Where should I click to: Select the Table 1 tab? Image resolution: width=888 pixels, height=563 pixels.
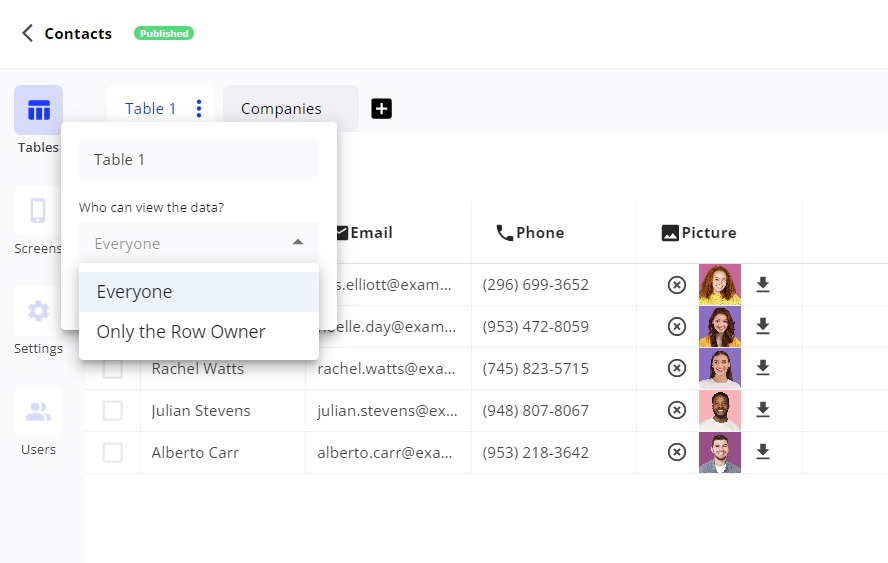[150, 109]
